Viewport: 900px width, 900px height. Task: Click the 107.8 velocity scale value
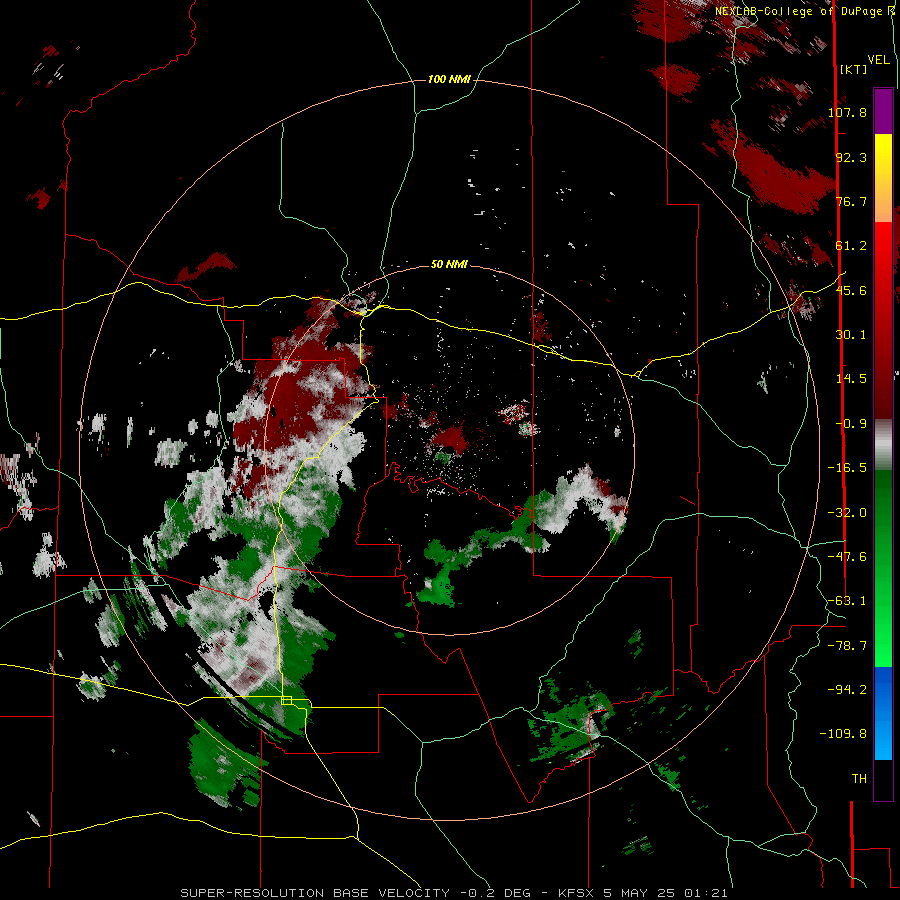coord(847,112)
